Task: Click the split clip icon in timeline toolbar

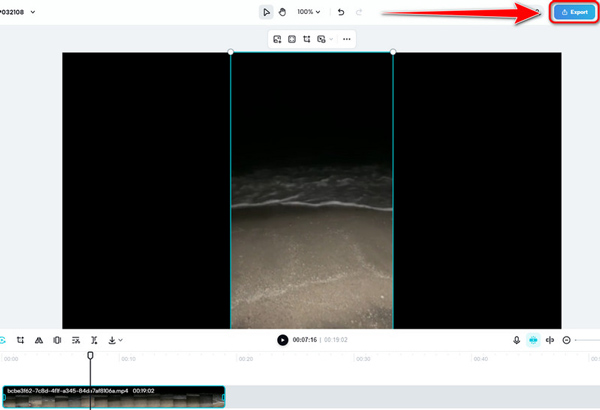Action: tap(57, 340)
